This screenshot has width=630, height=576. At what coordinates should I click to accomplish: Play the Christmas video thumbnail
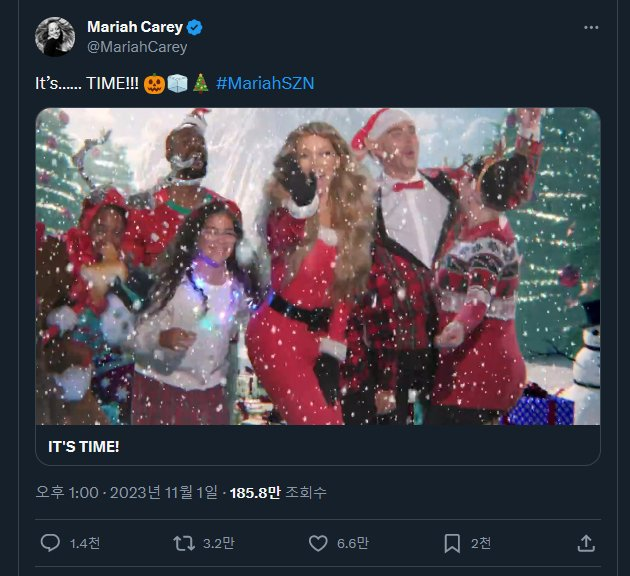click(318, 266)
